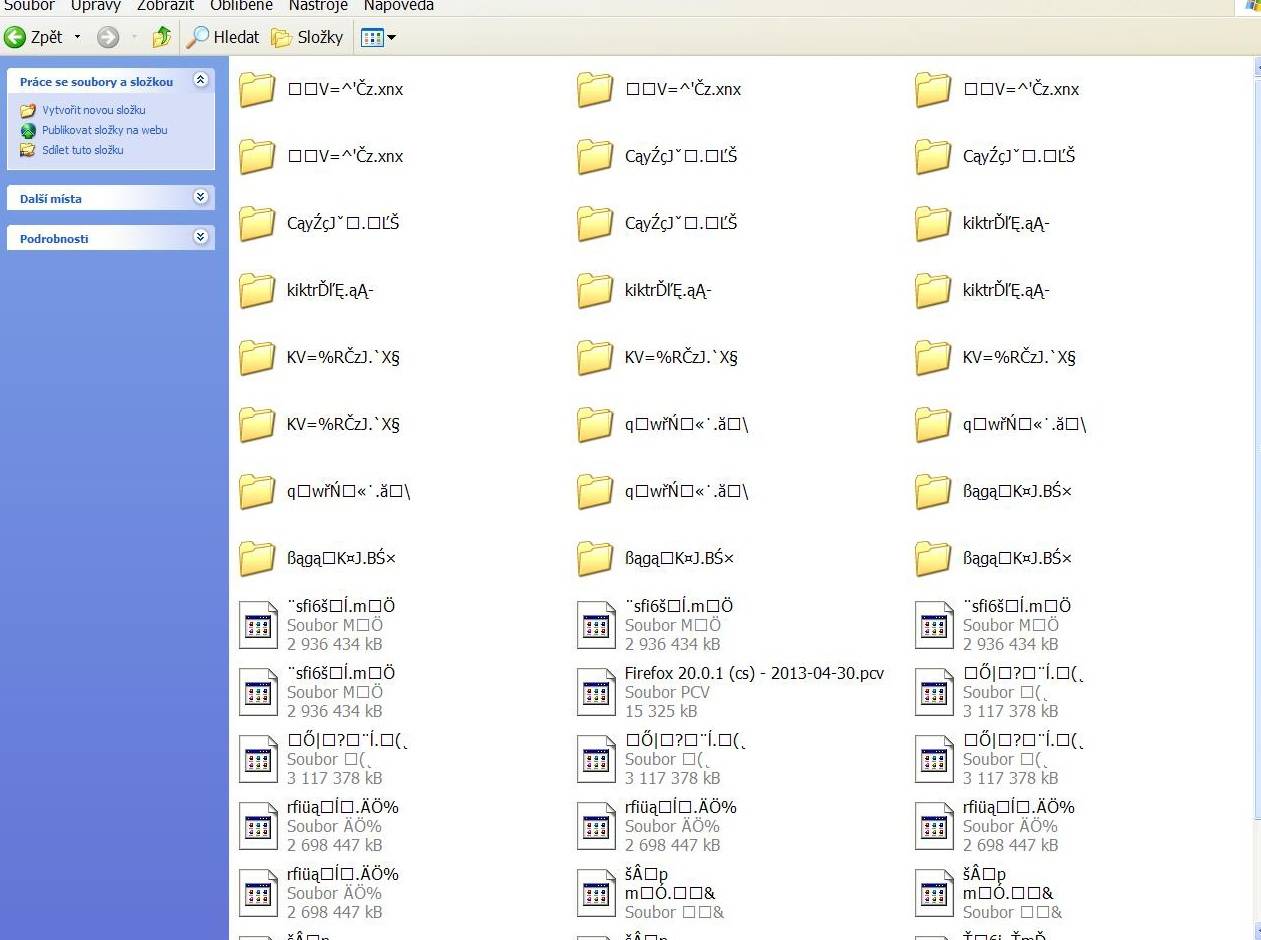Open the Forward button's history dropdown arrow

coord(135,37)
